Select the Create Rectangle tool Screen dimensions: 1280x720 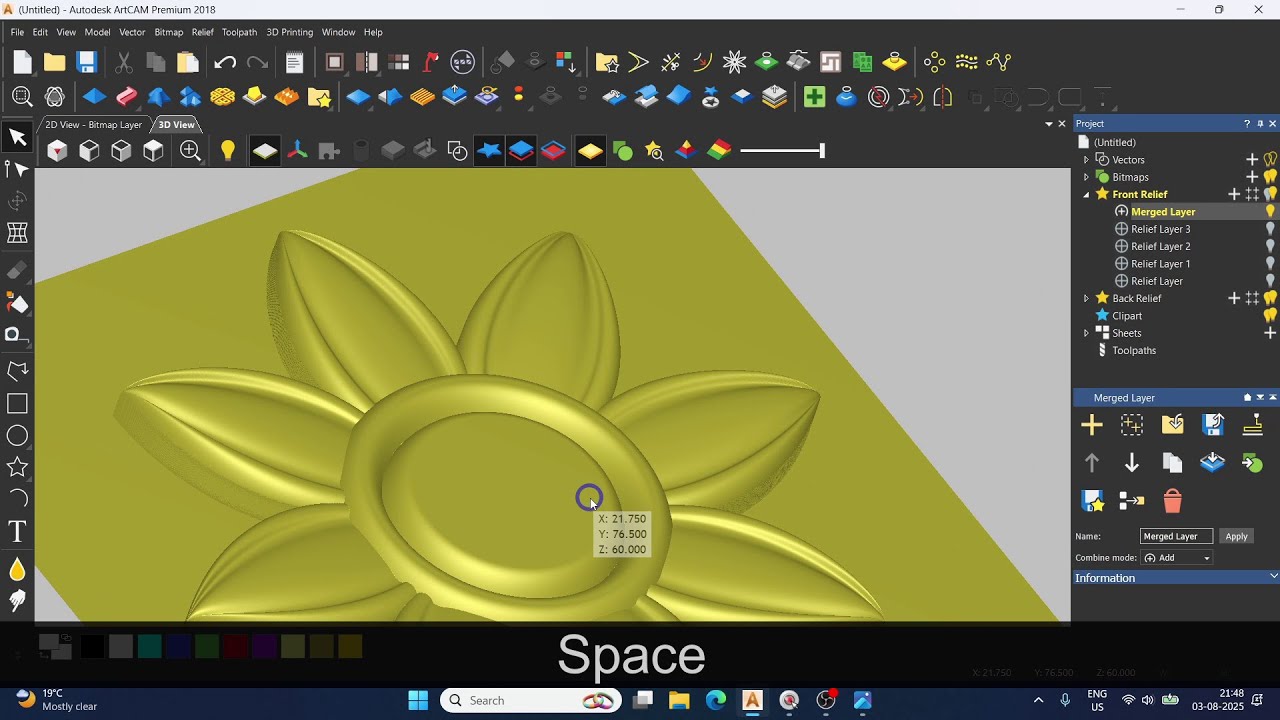(x=17, y=404)
